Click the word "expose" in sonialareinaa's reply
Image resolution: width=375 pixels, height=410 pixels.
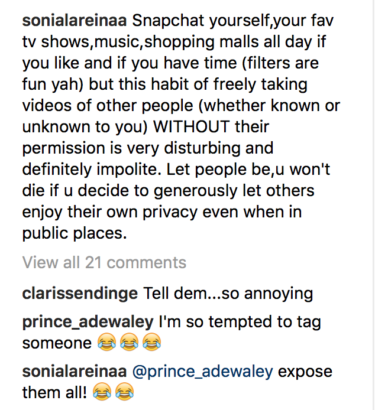[305, 372]
